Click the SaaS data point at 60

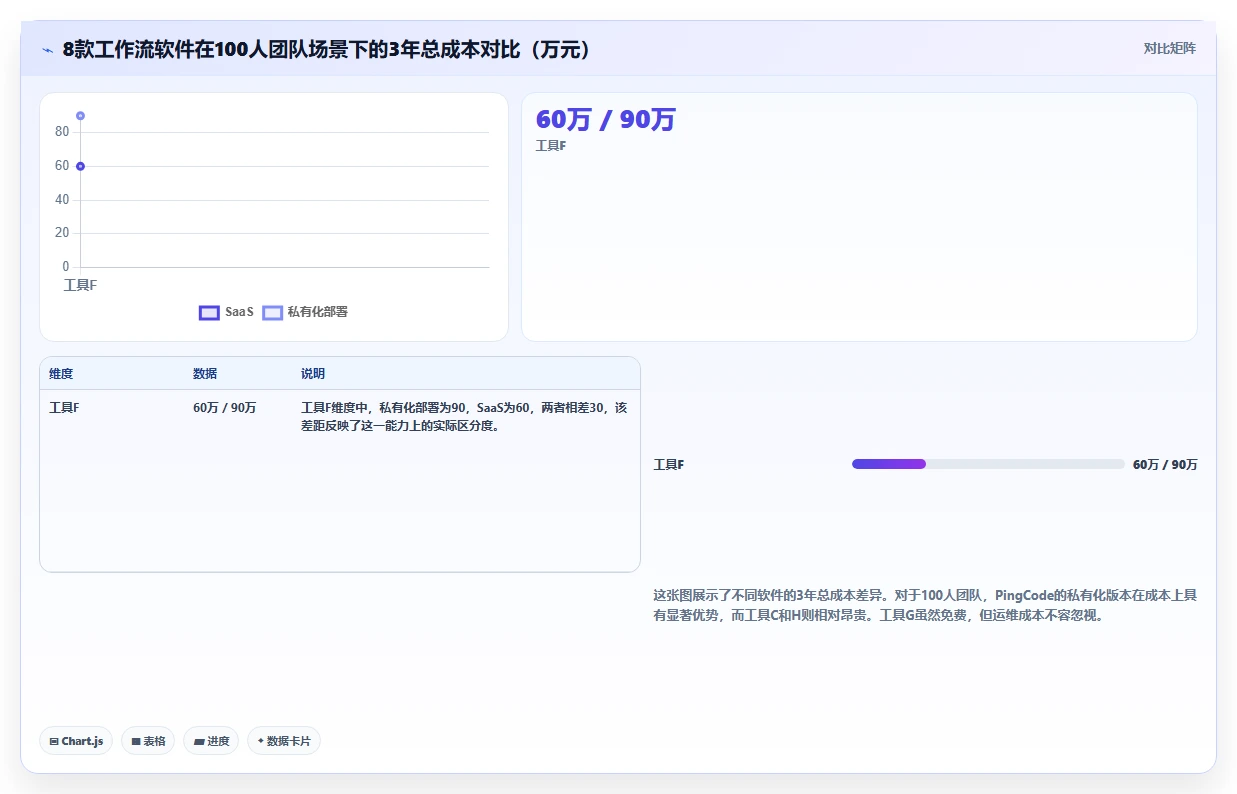coord(80,166)
